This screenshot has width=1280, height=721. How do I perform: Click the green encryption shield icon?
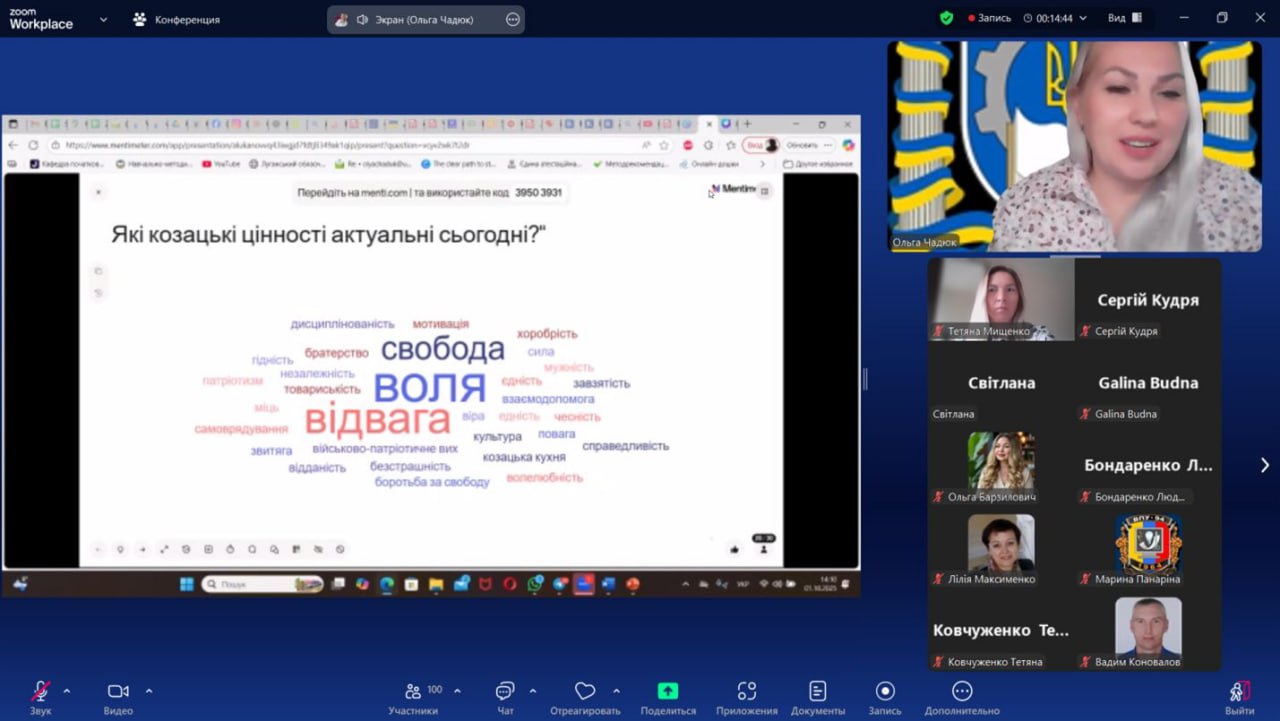click(x=946, y=18)
